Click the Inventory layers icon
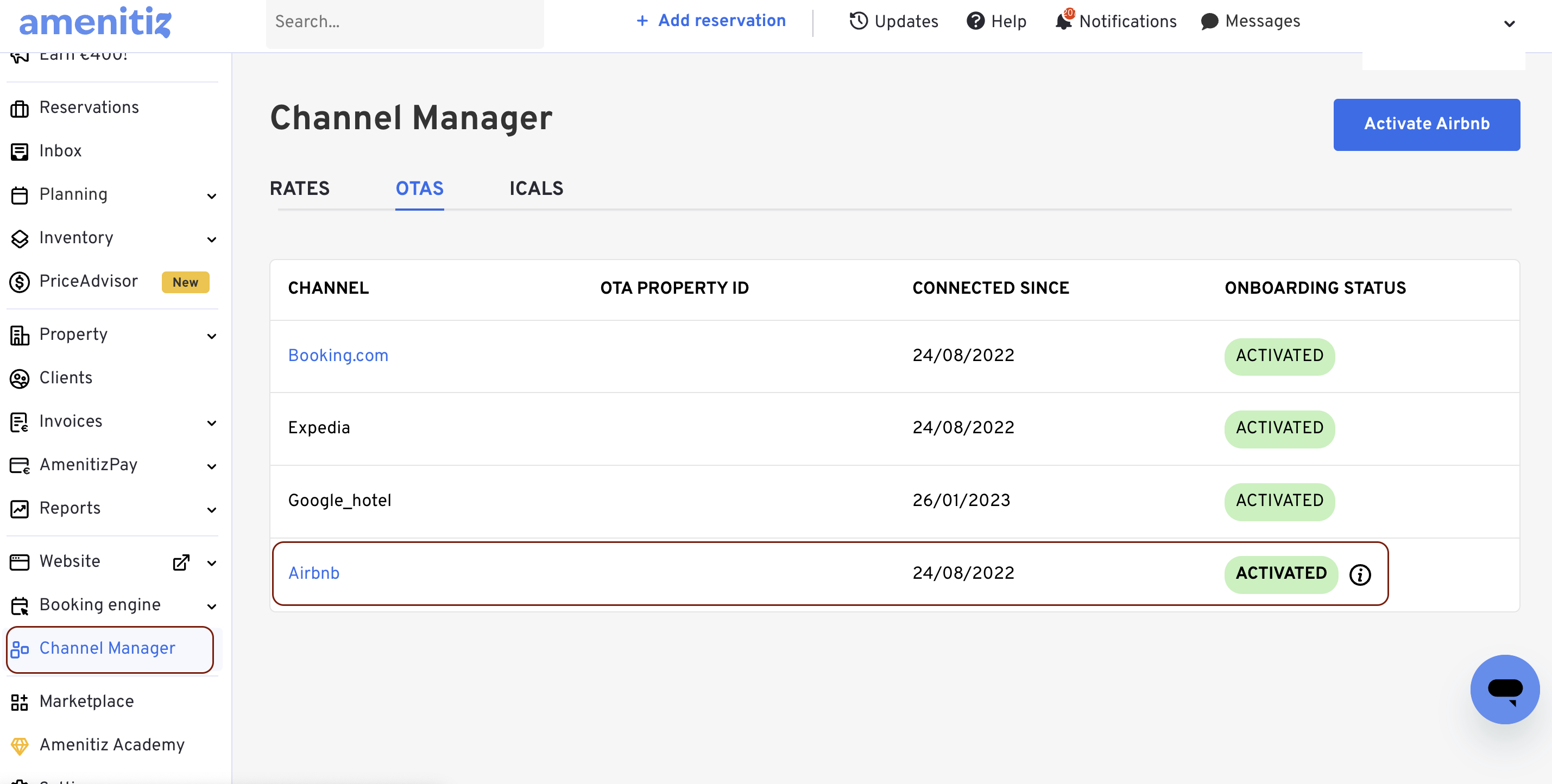This screenshot has height=784, width=1552. (20, 238)
